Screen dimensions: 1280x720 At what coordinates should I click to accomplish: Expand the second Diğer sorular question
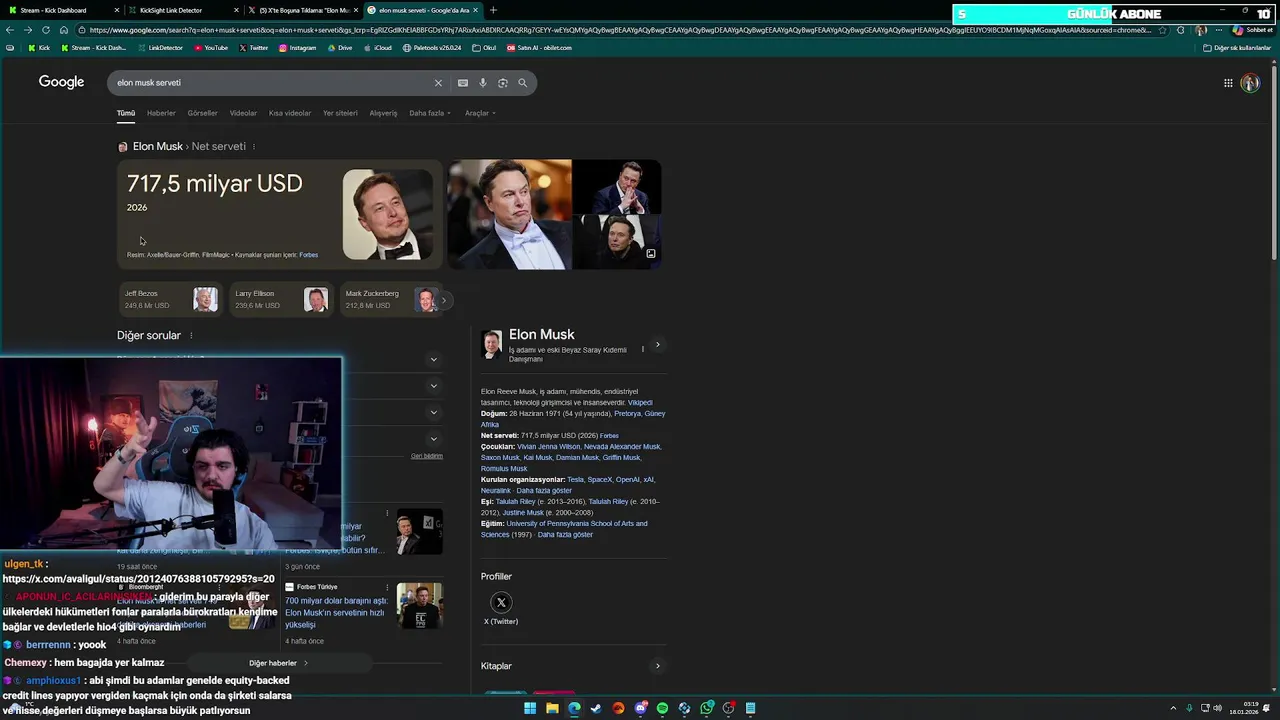[433, 386]
